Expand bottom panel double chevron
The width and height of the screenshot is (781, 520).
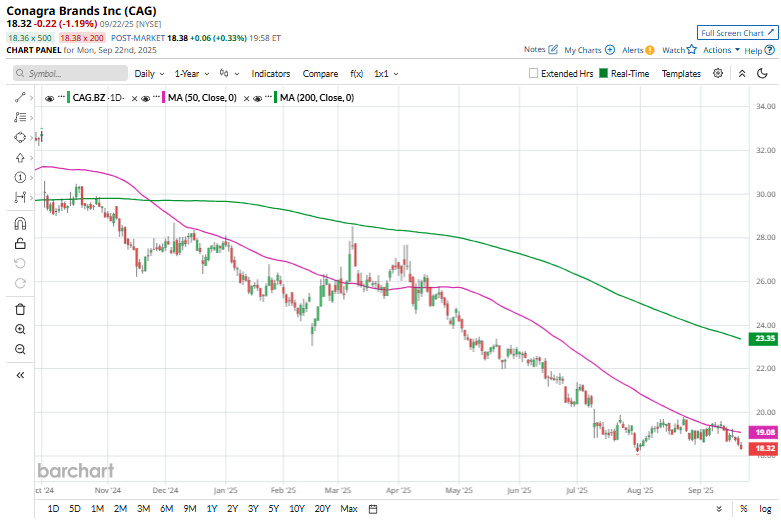coord(719,509)
